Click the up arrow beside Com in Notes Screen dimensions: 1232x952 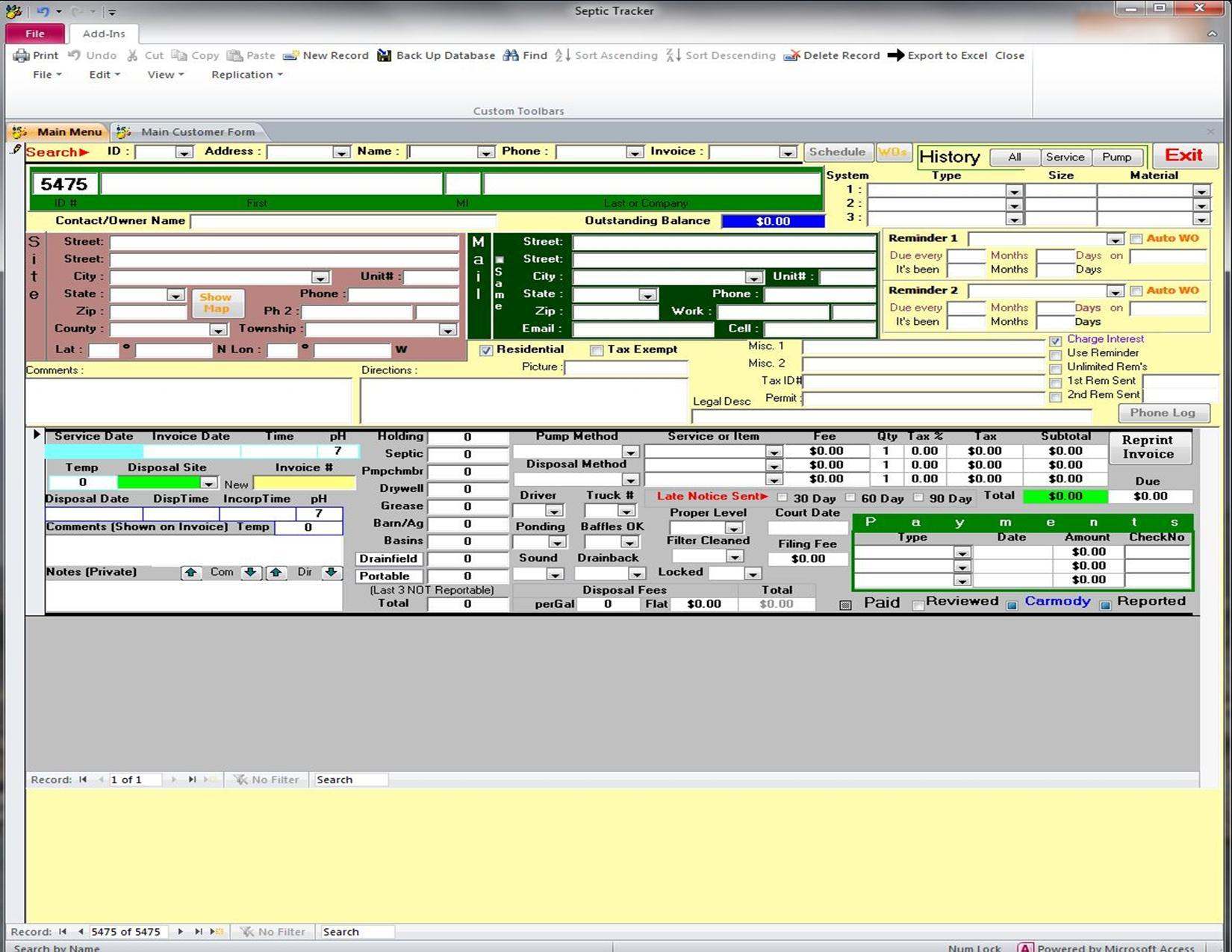[191, 572]
